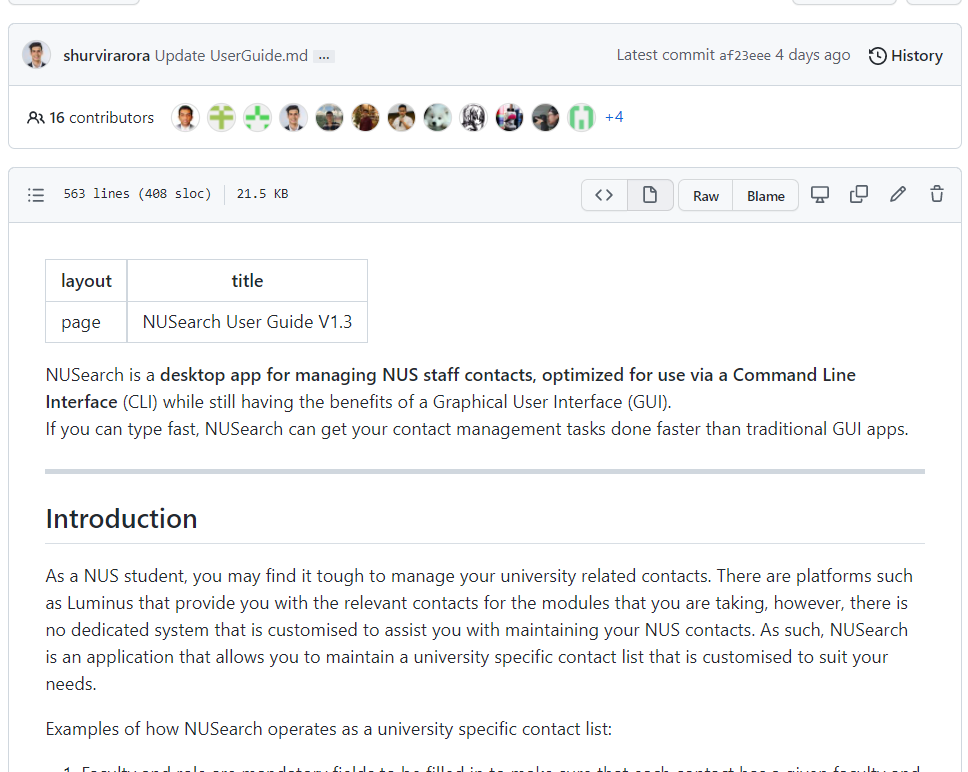Delete this file with trash icon
968x772 pixels.
point(937,195)
